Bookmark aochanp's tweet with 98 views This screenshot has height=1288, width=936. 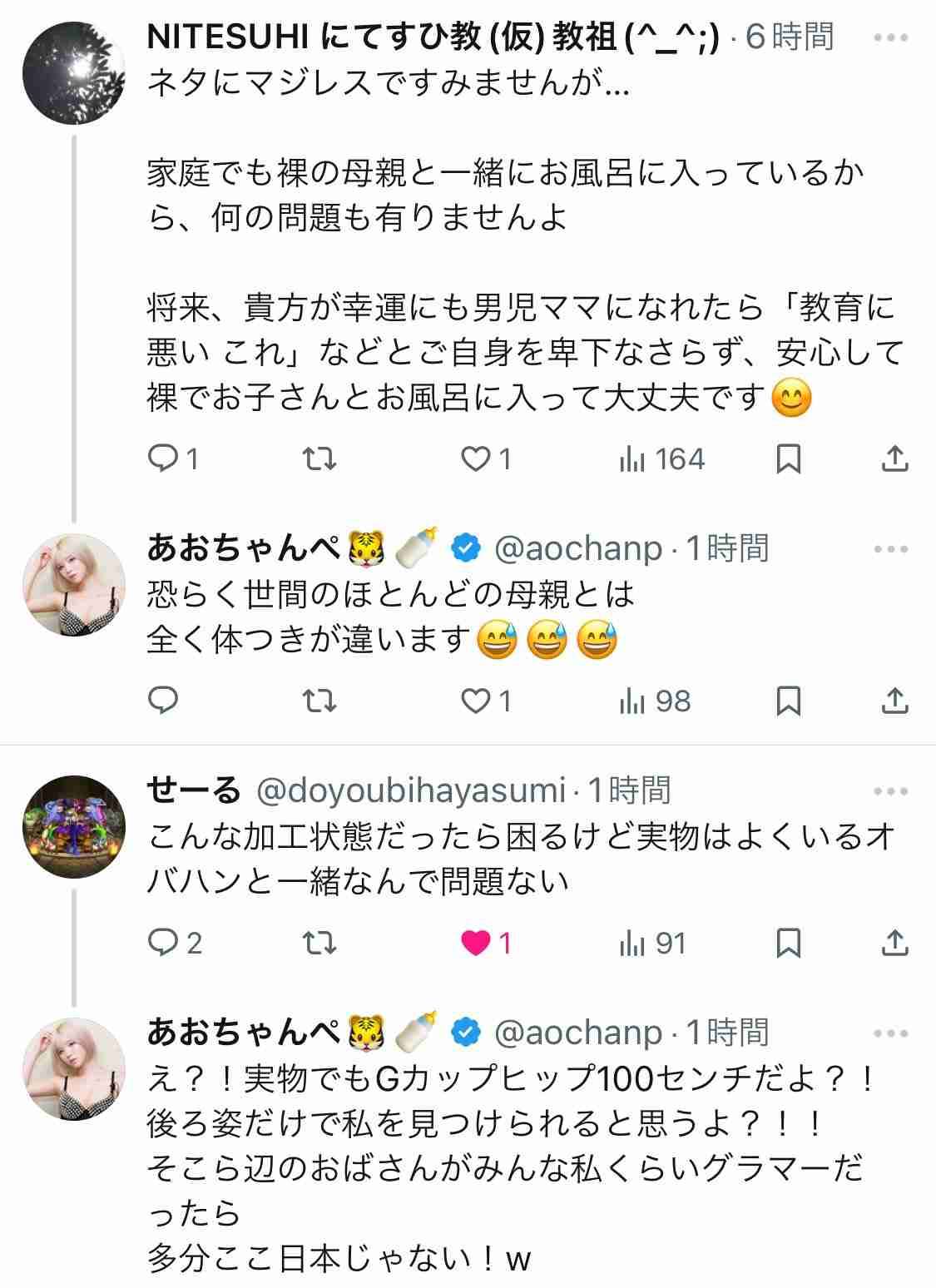click(788, 701)
